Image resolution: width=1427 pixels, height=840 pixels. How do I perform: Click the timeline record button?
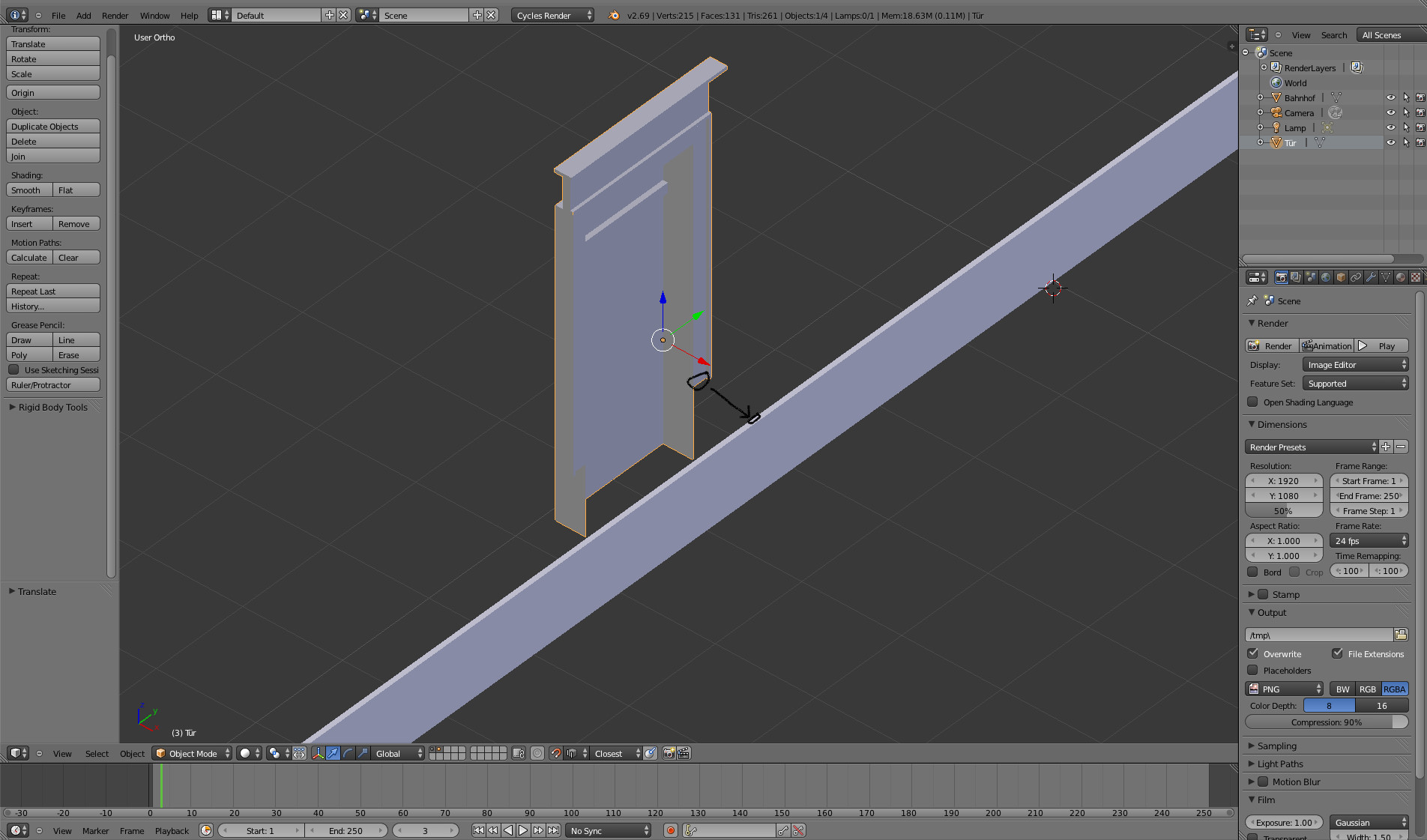(671, 830)
